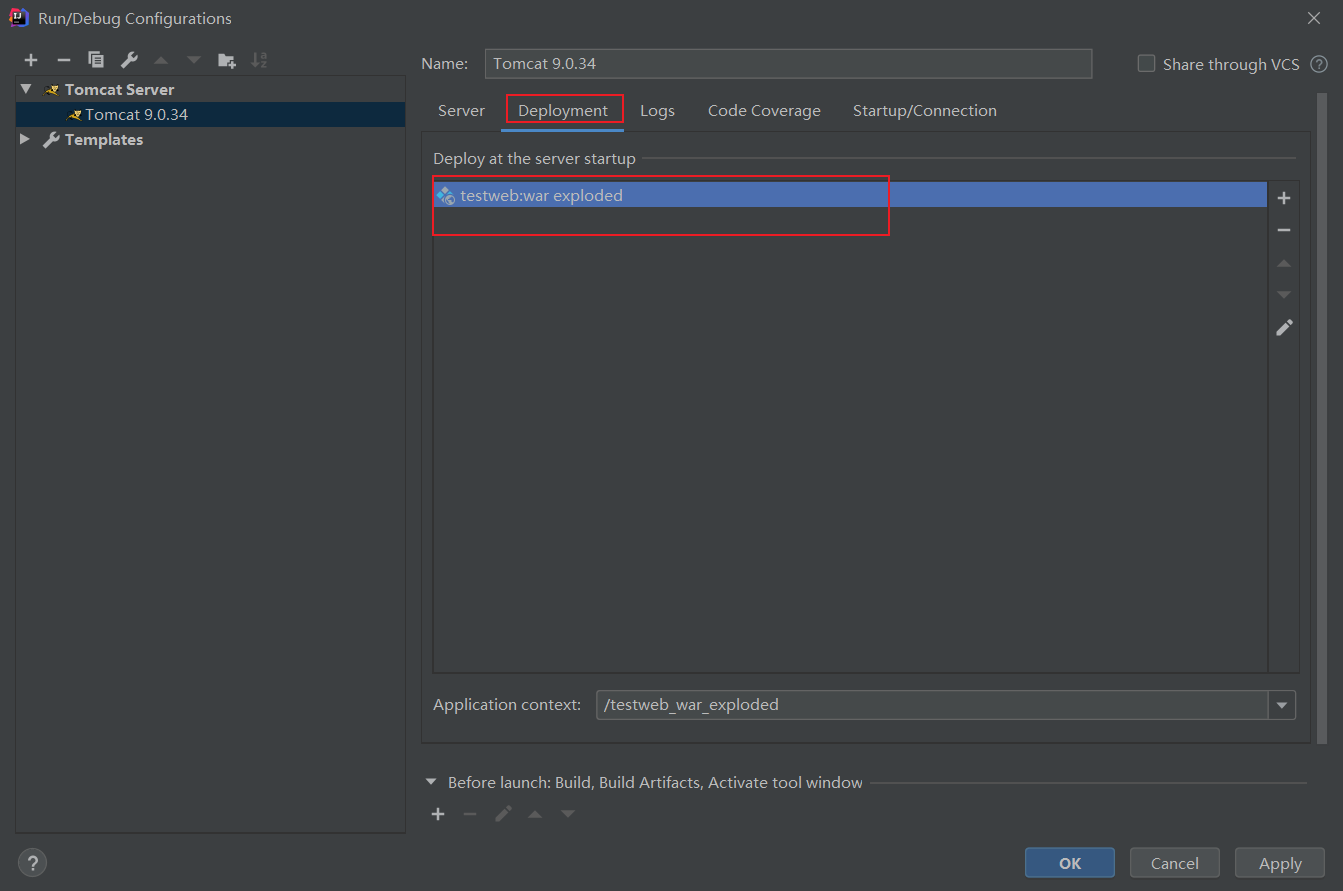
Task: Add before launch task plus icon
Action: click(x=438, y=814)
